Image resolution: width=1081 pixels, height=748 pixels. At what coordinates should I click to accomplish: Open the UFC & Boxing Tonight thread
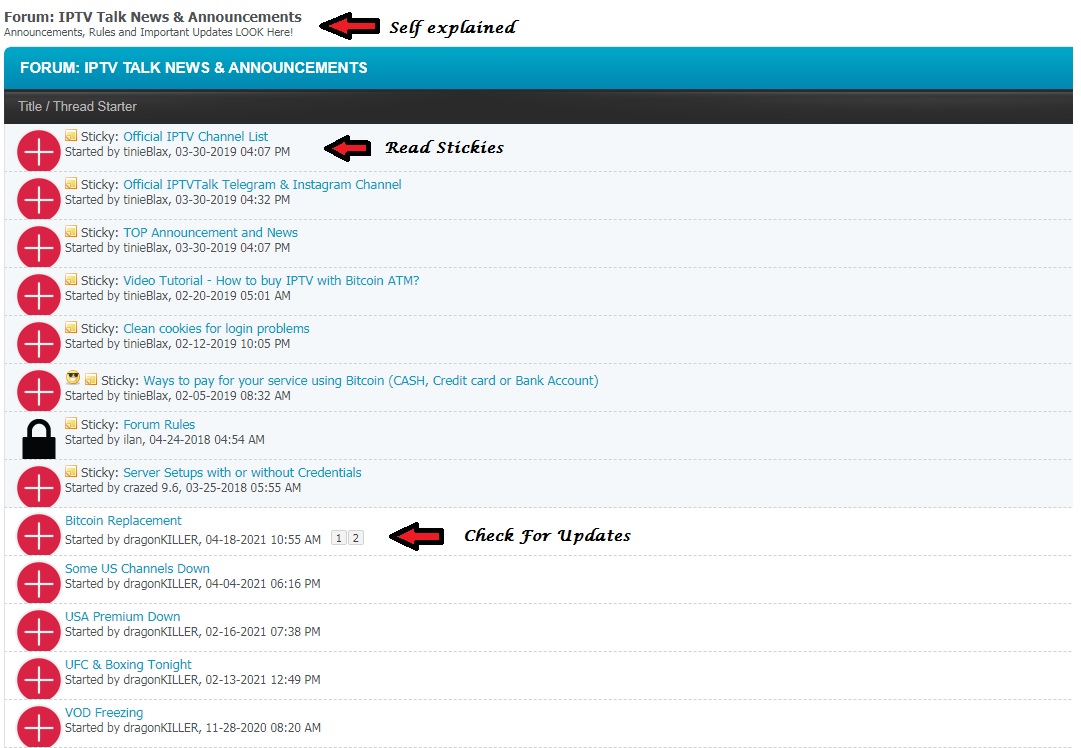point(128,665)
